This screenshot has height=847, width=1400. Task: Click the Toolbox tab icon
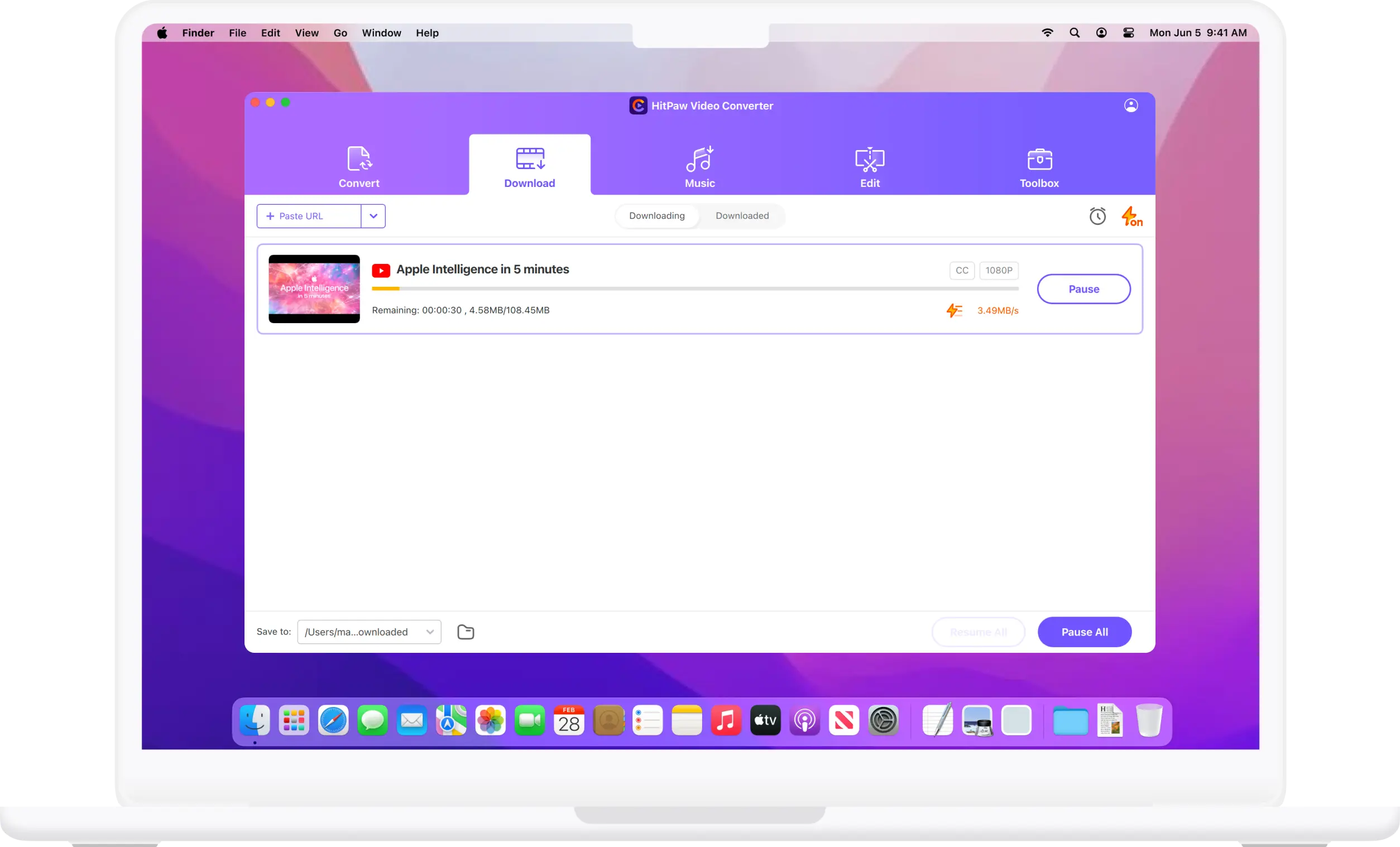click(1039, 159)
